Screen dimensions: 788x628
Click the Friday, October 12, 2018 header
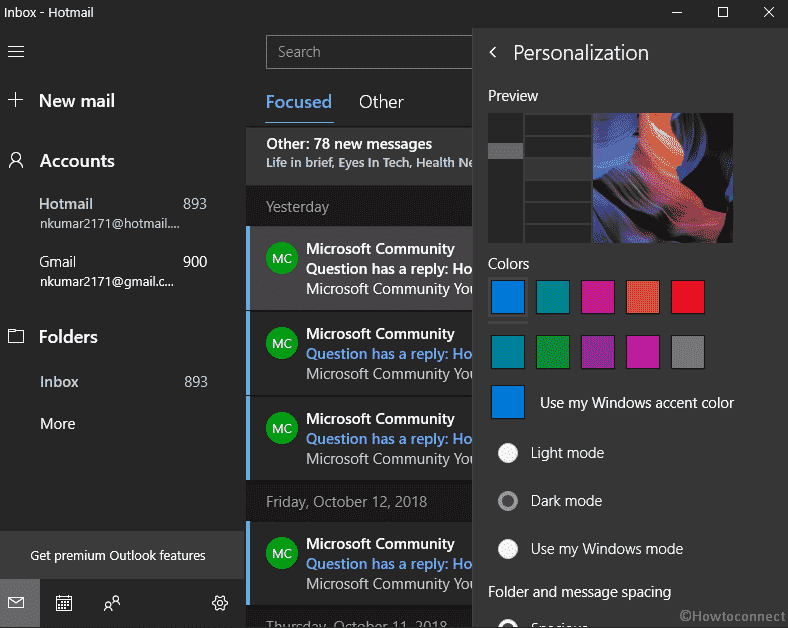pyautogui.click(x=346, y=501)
